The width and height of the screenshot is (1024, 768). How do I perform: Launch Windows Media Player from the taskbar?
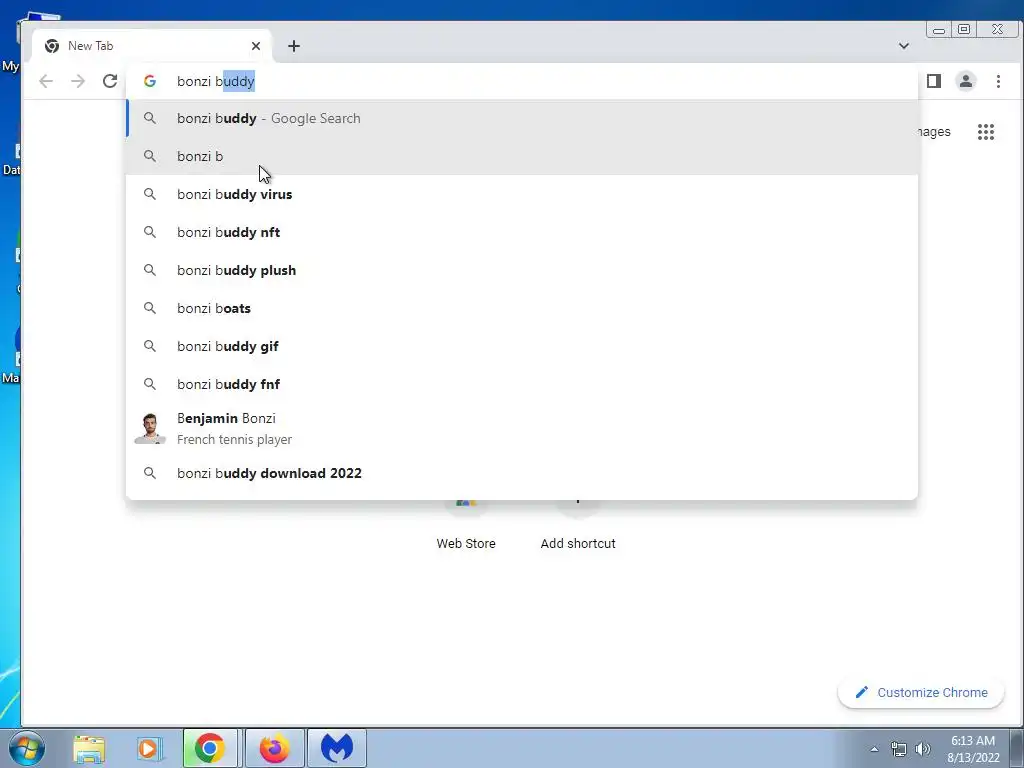pos(148,748)
